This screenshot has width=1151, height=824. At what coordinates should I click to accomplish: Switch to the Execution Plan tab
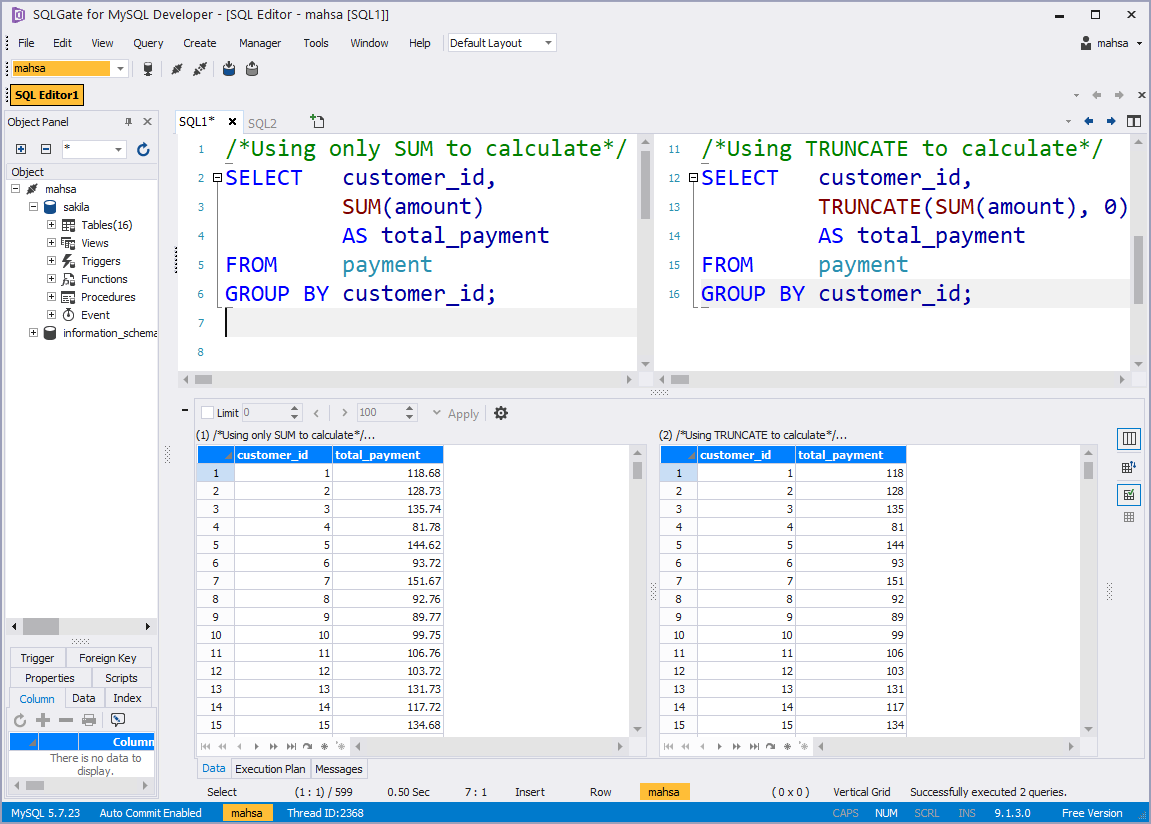tap(270, 768)
